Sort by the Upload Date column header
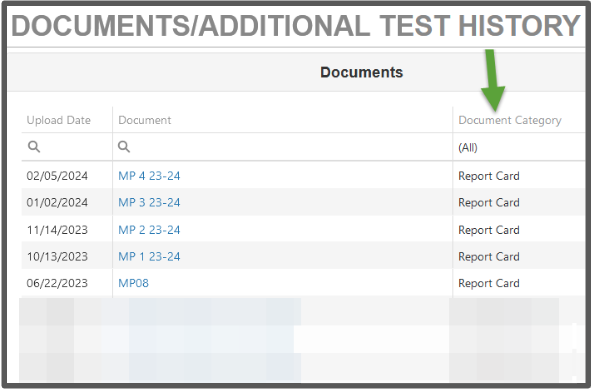592x390 pixels. (x=59, y=120)
